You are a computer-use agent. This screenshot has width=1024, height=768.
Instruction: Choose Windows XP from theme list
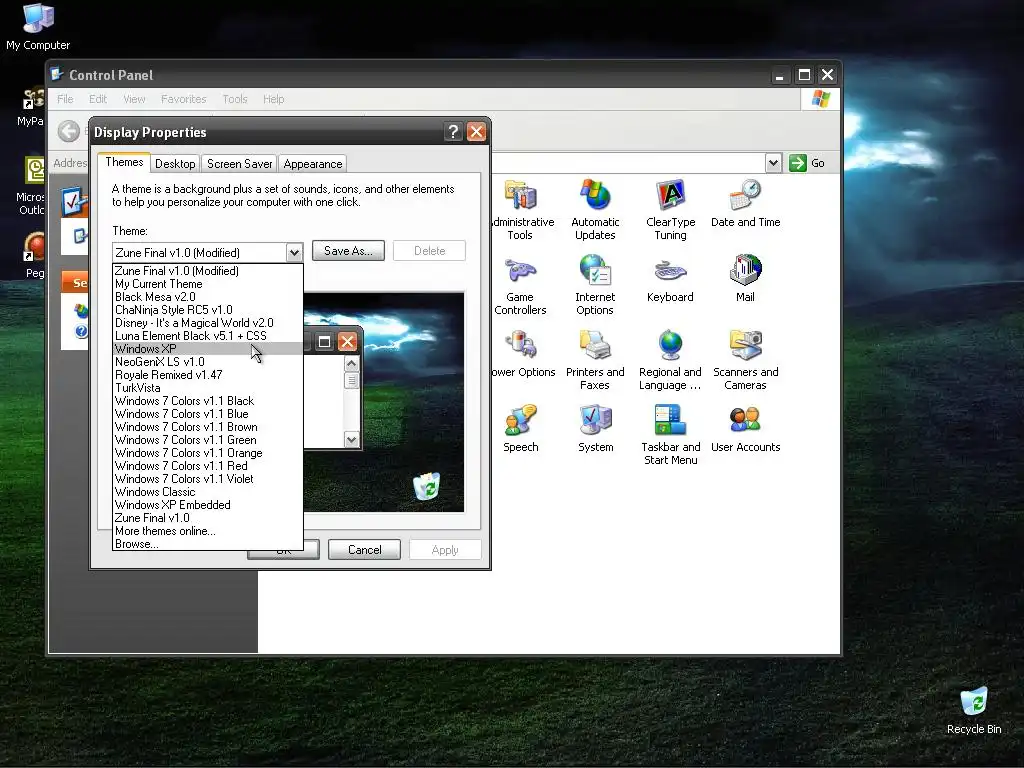point(208,349)
